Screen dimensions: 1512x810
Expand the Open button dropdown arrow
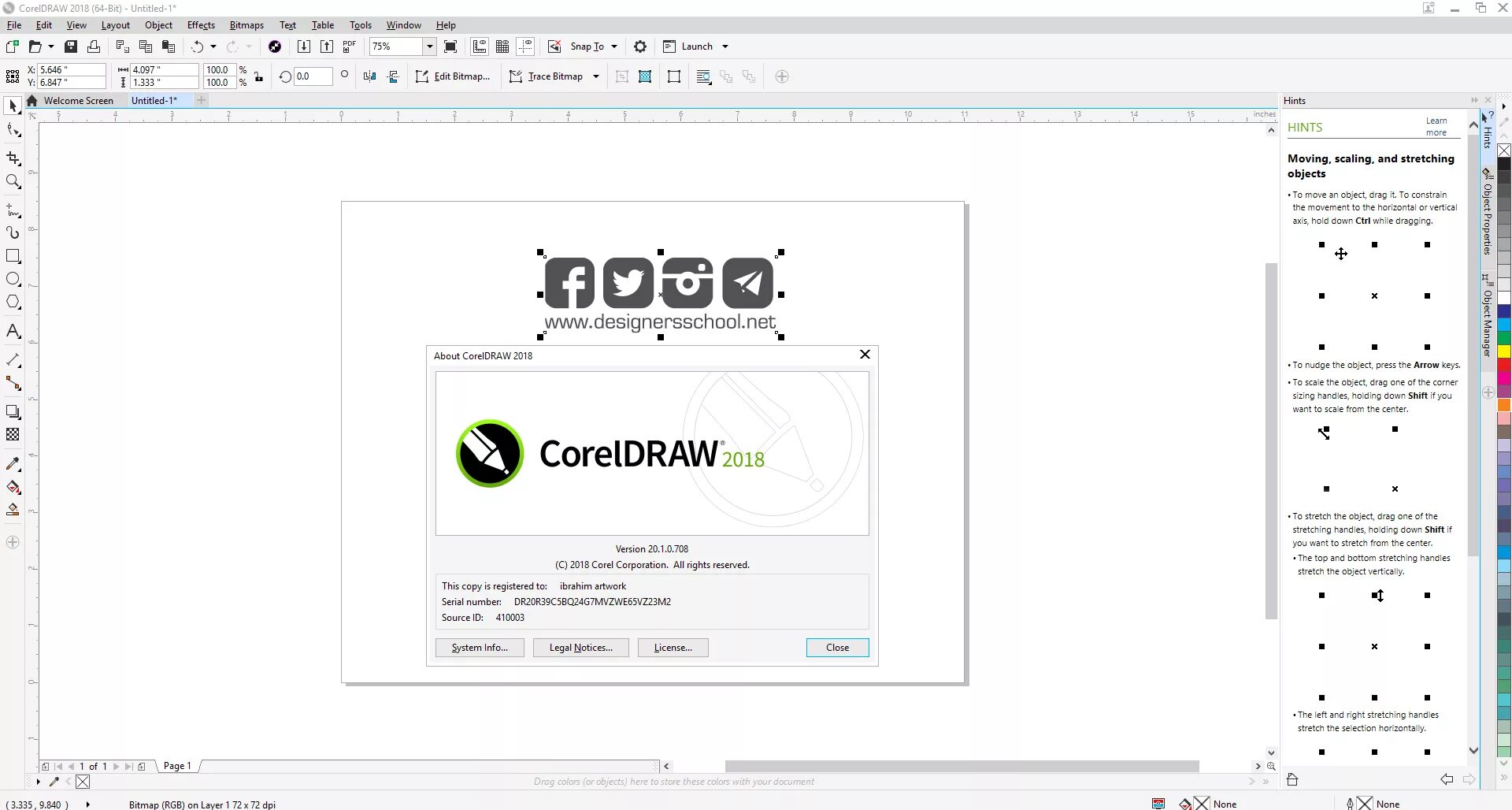(51, 46)
